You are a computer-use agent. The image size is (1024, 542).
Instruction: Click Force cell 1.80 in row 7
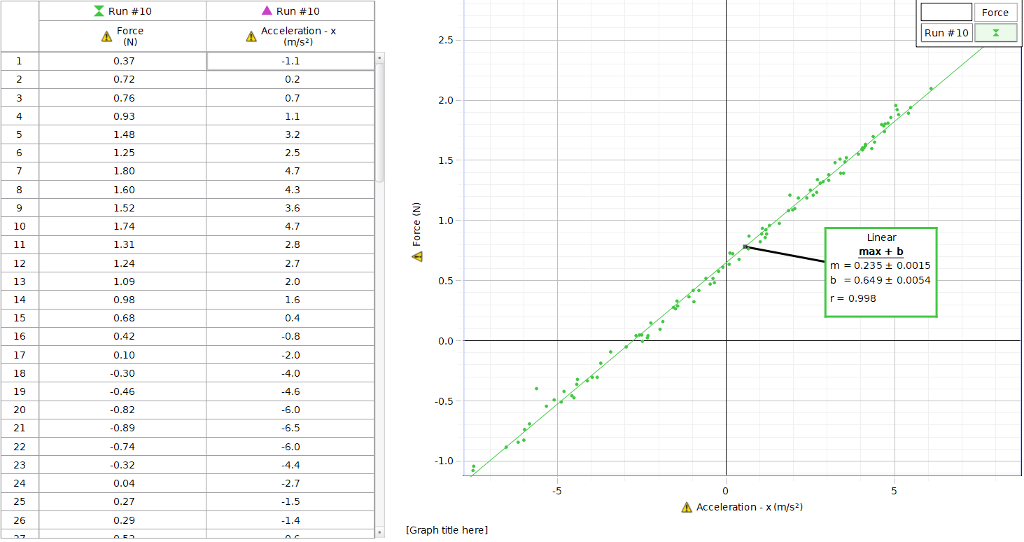coord(123,171)
